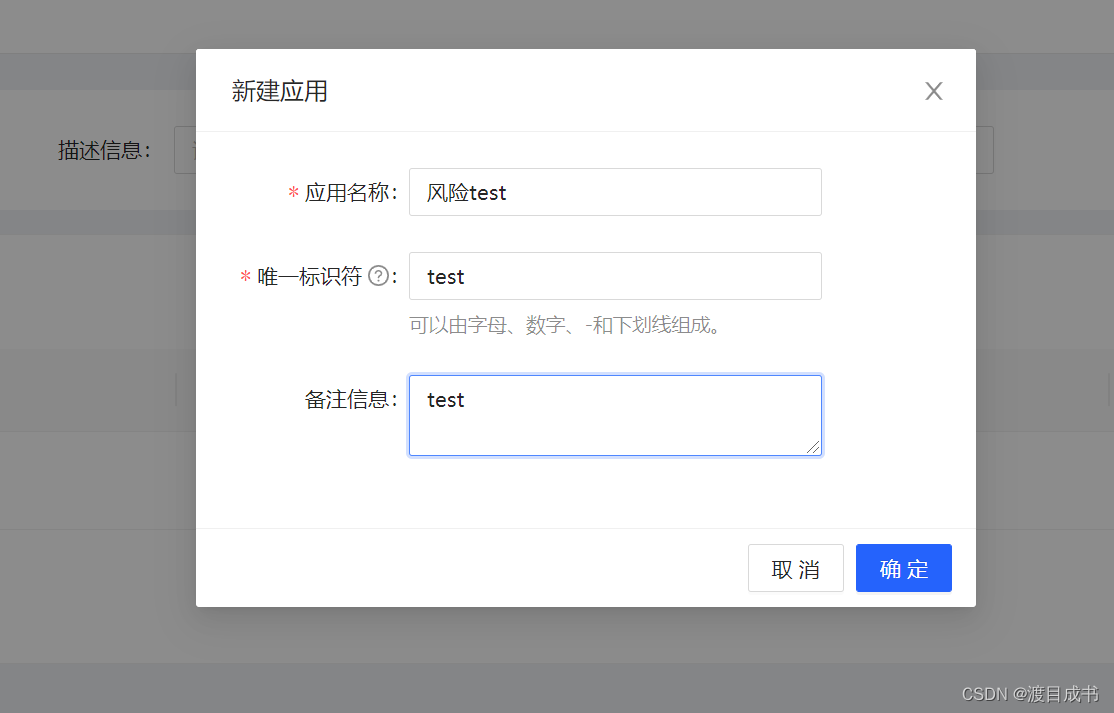Click the help icon beside 唯一标识符
Viewport: 1114px width, 713px height.
pos(380,276)
